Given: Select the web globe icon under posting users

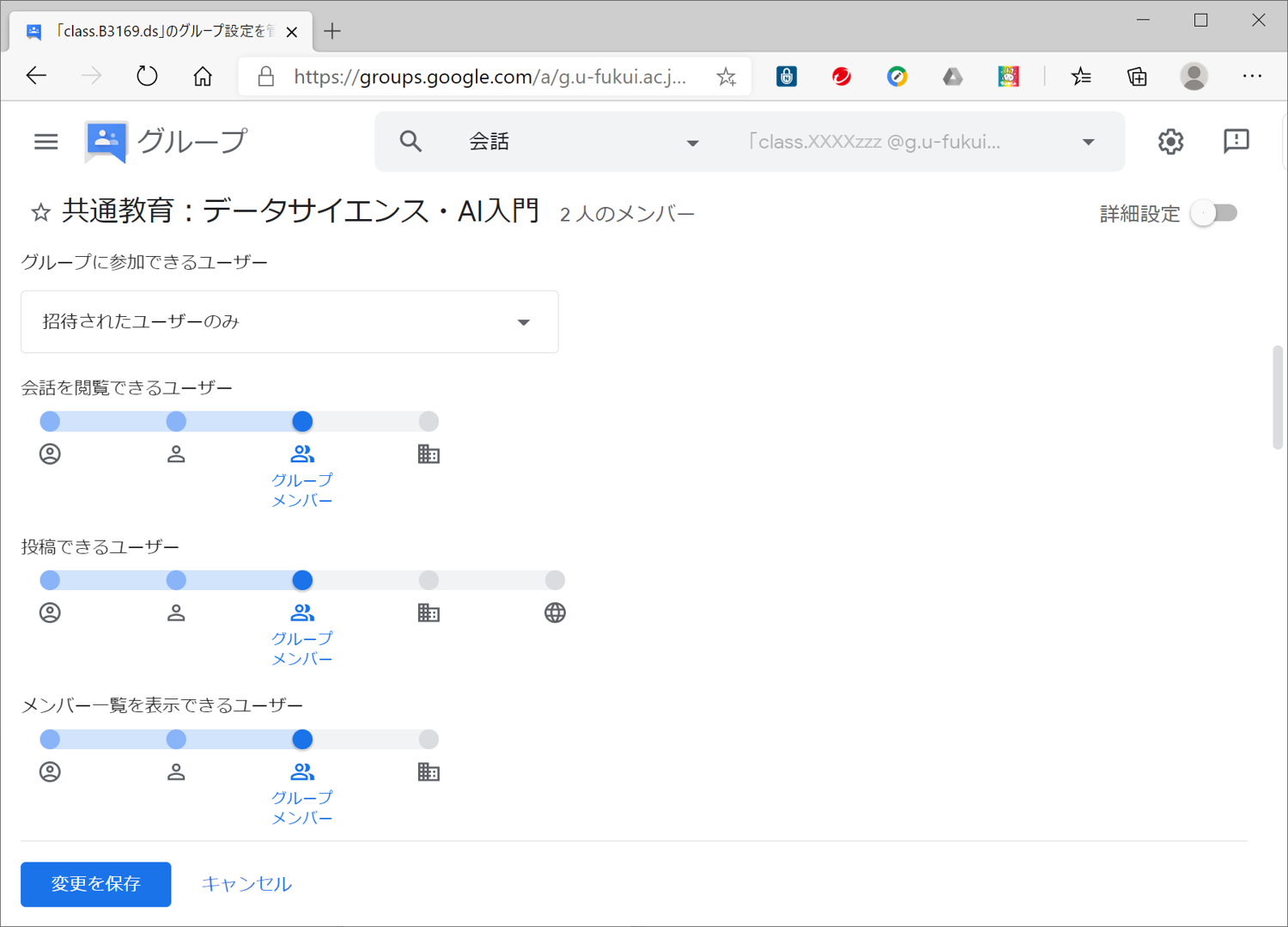Looking at the screenshot, I should pyautogui.click(x=555, y=613).
